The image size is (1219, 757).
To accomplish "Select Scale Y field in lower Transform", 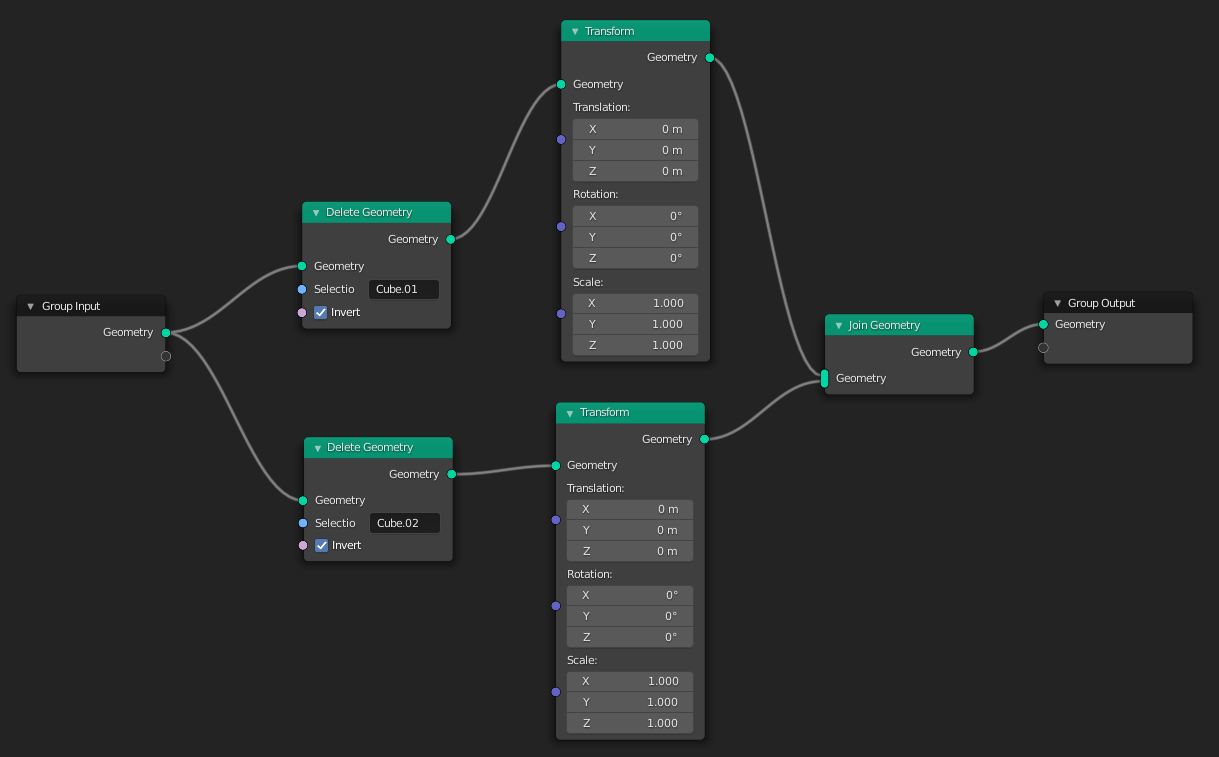I will coord(630,702).
